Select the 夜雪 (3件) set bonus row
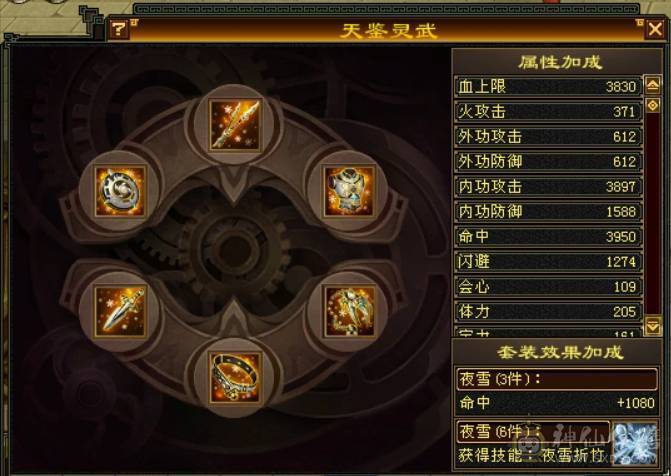The image size is (671, 476). pyautogui.click(x=557, y=379)
